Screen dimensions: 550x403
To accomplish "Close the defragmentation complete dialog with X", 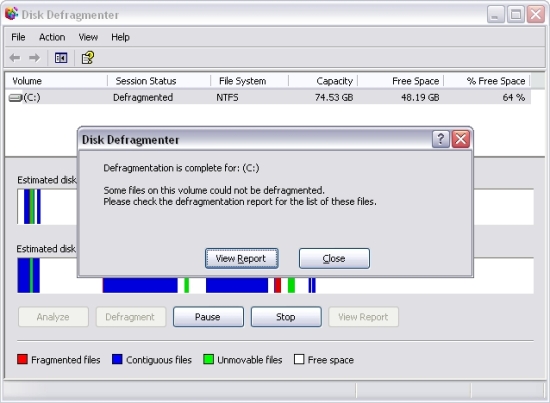I will click(x=461, y=139).
